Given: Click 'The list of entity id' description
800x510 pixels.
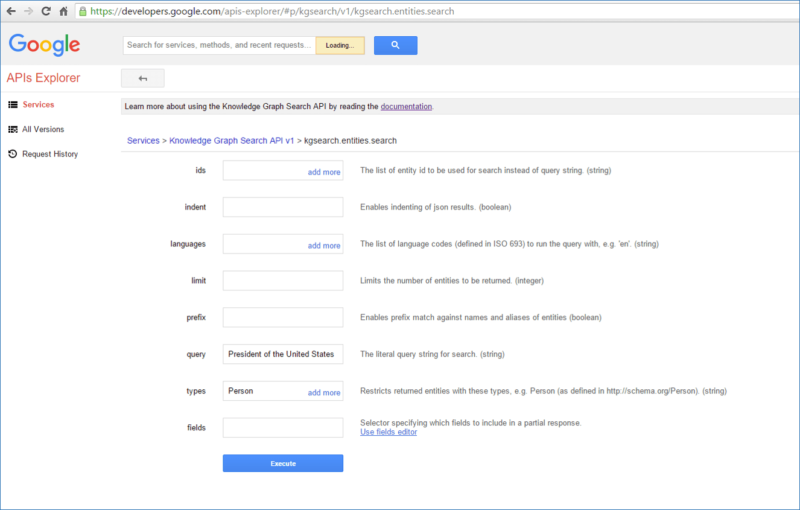Looking at the screenshot, I should tap(486, 170).
